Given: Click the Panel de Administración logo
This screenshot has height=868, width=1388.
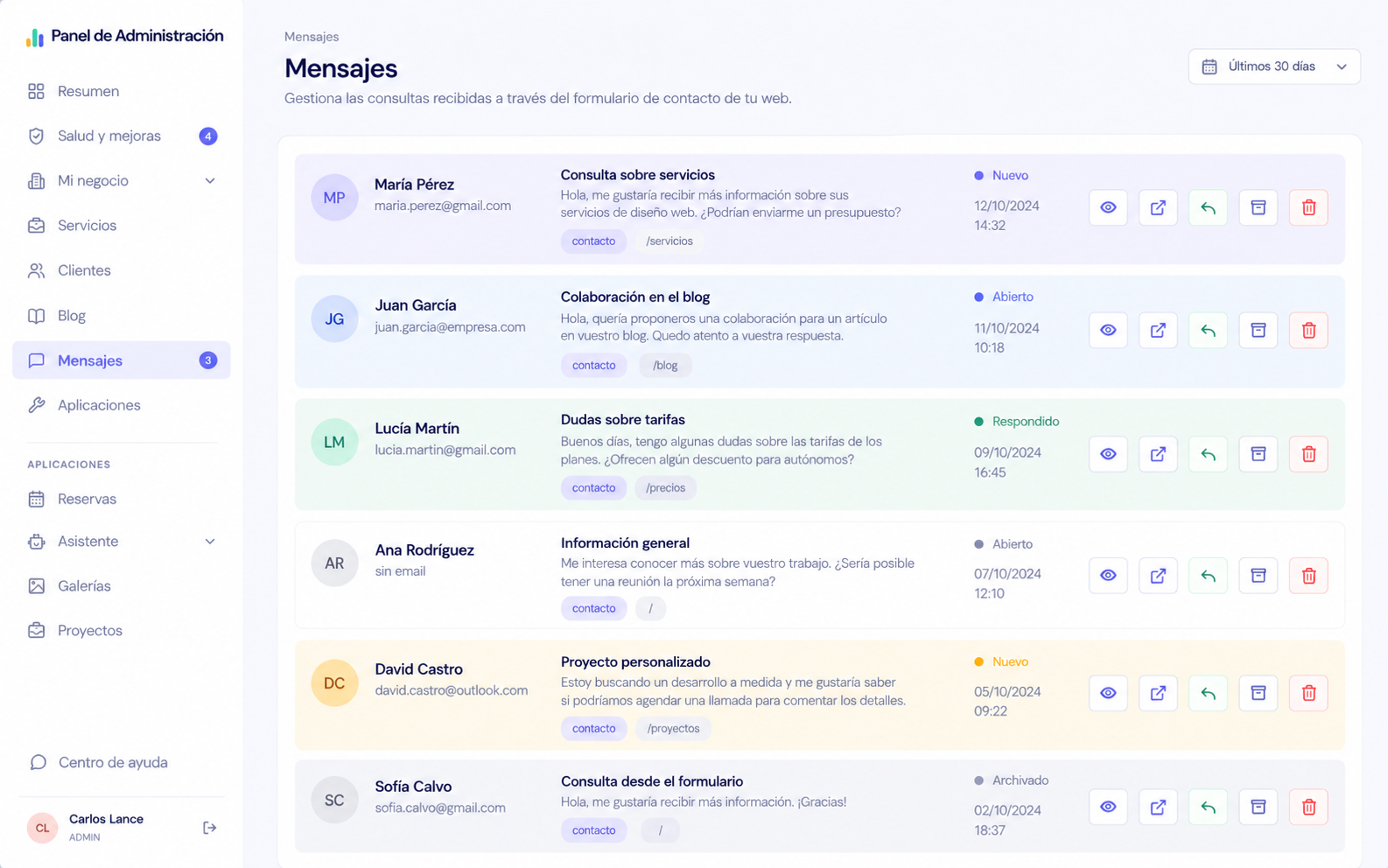Looking at the screenshot, I should pyautogui.click(x=124, y=36).
